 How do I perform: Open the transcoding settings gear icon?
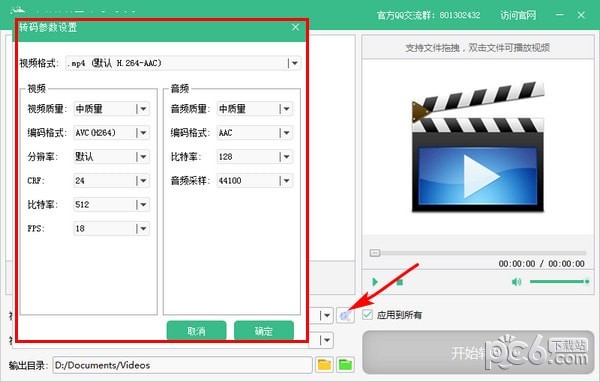[345, 315]
